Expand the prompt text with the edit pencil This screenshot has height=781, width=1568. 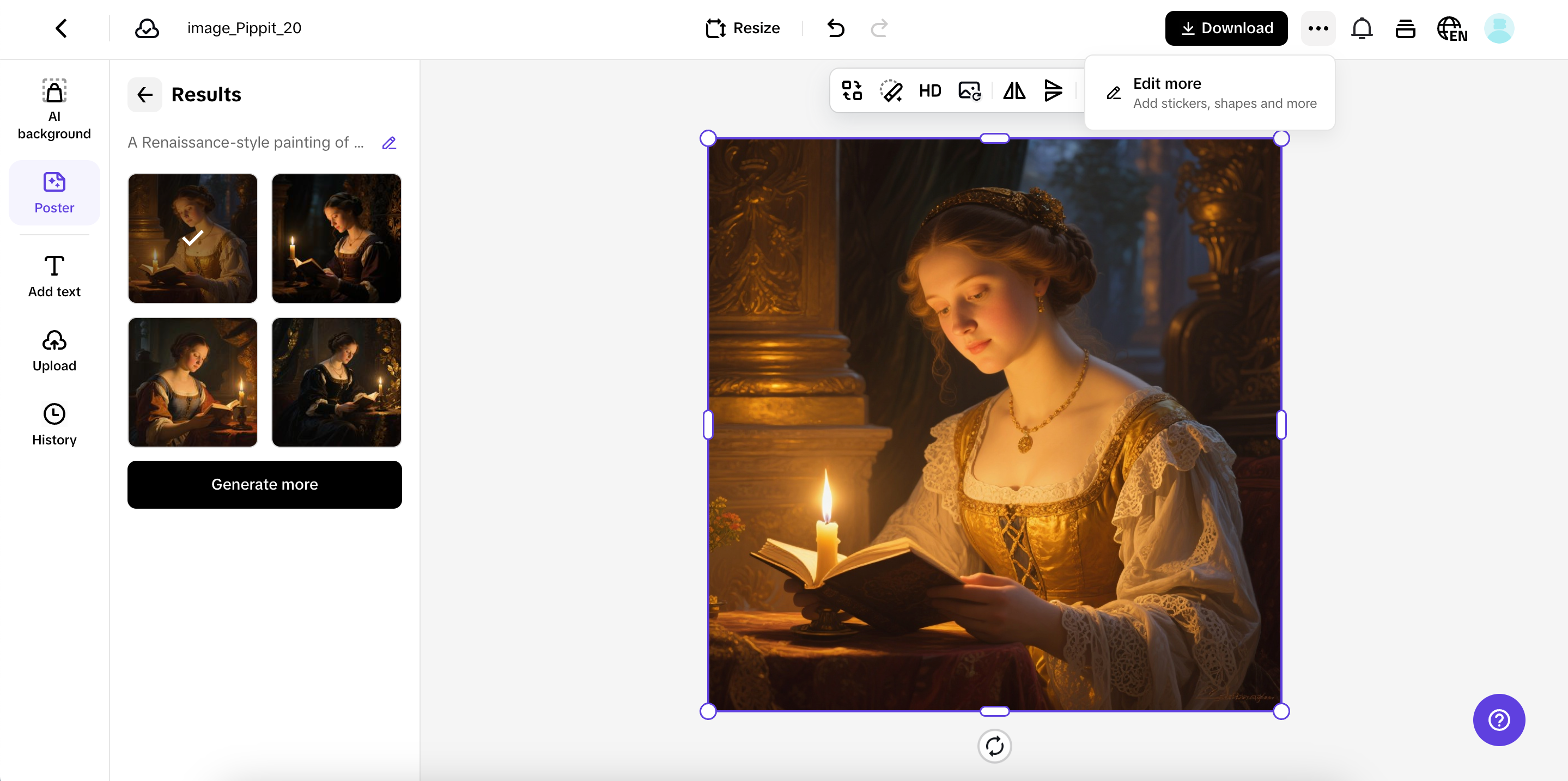tap(389, 142)
